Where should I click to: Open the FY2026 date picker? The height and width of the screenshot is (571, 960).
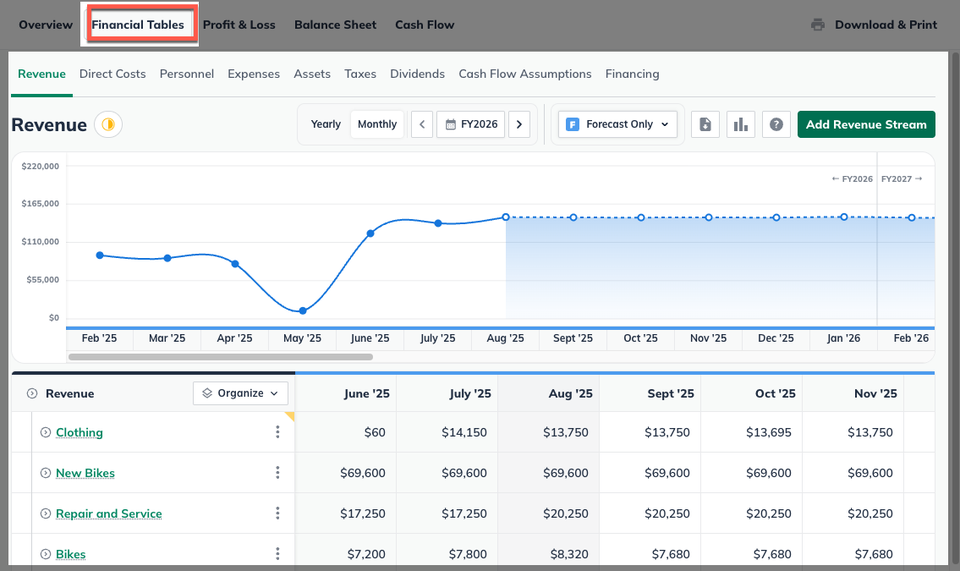tap(471, 124)
